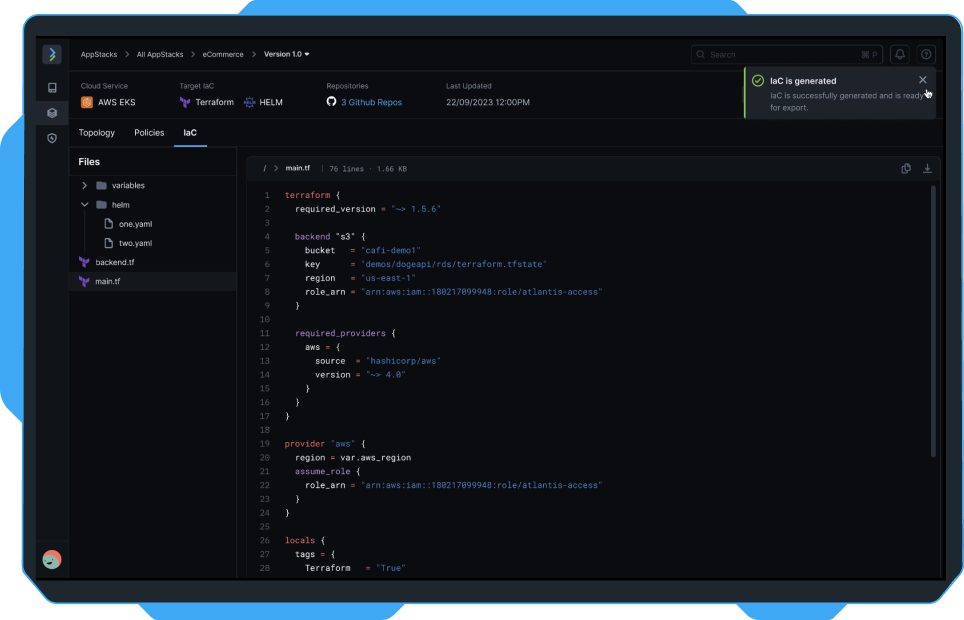Open backend.tf in the file tree
Viewport: 964px width, 620px height.
(x=114, y=262)
